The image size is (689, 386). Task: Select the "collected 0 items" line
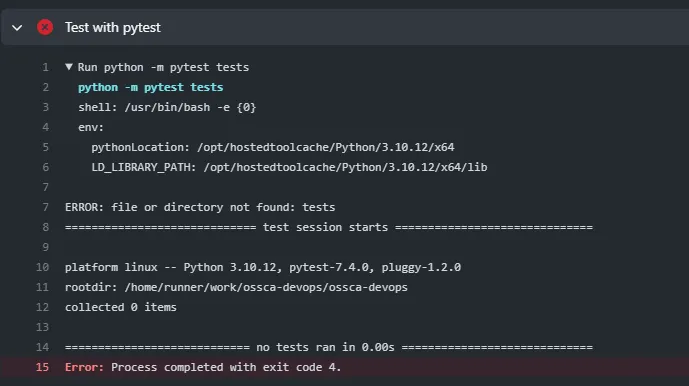[120, 307]
